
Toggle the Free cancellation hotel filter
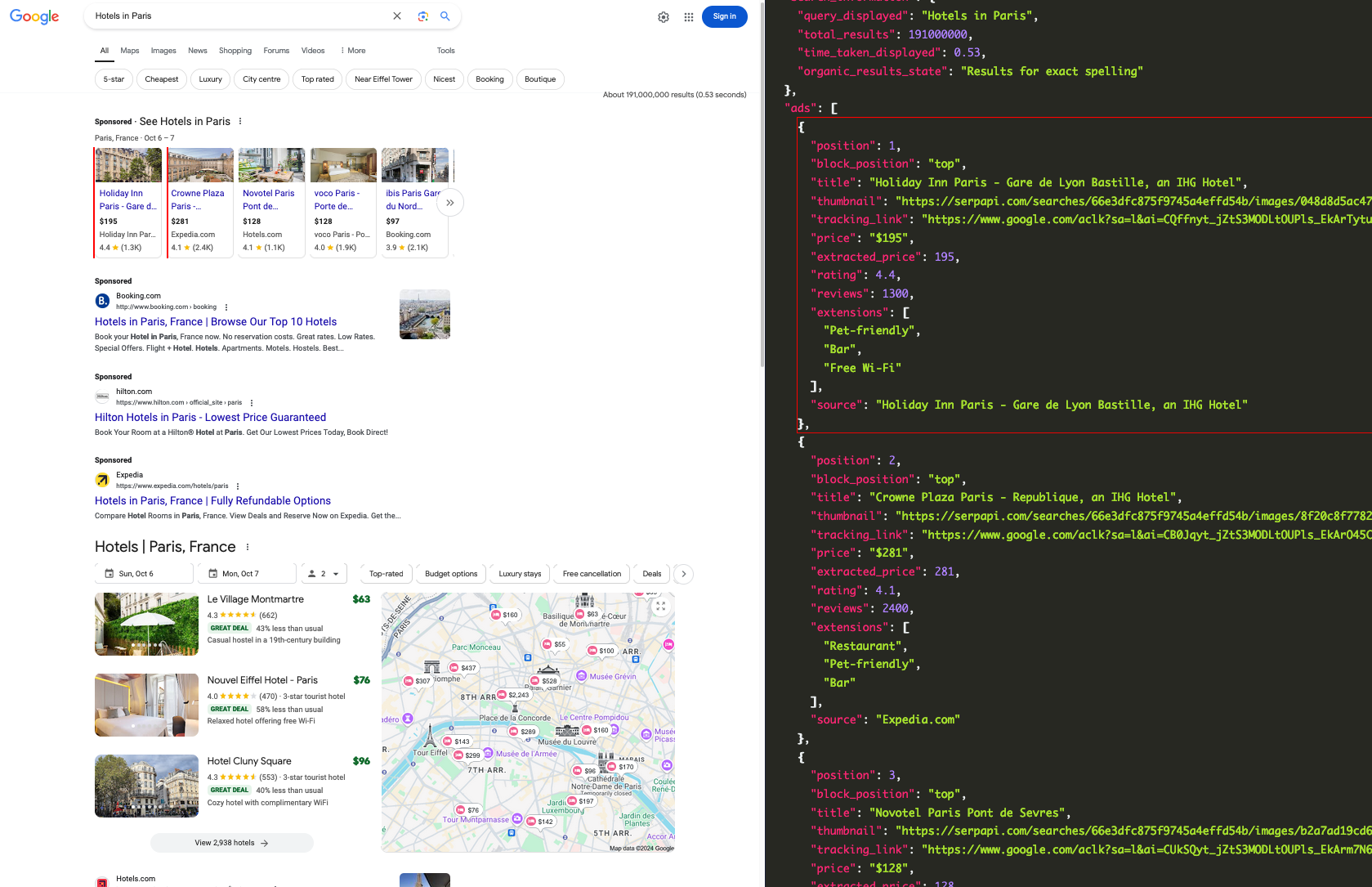592,574
